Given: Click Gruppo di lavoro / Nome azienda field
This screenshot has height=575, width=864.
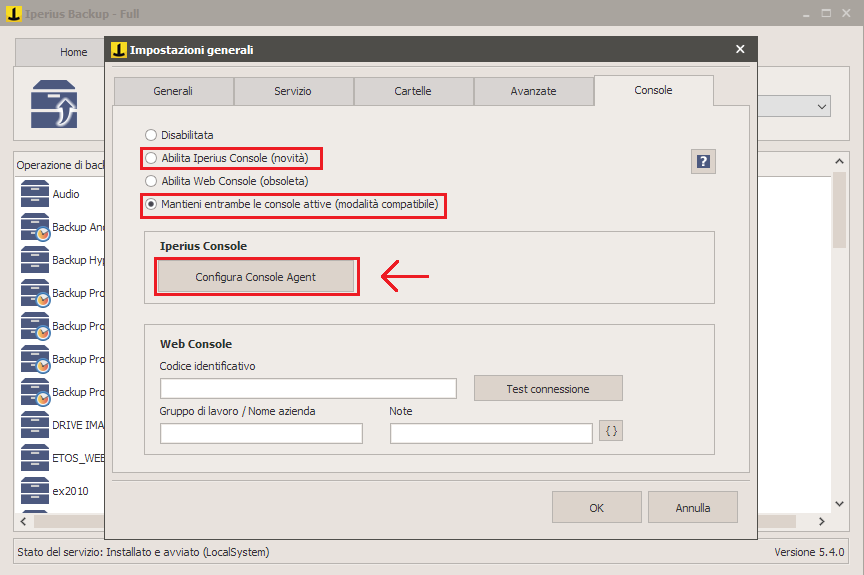Looking at the screenshot, I should point(261,433).
